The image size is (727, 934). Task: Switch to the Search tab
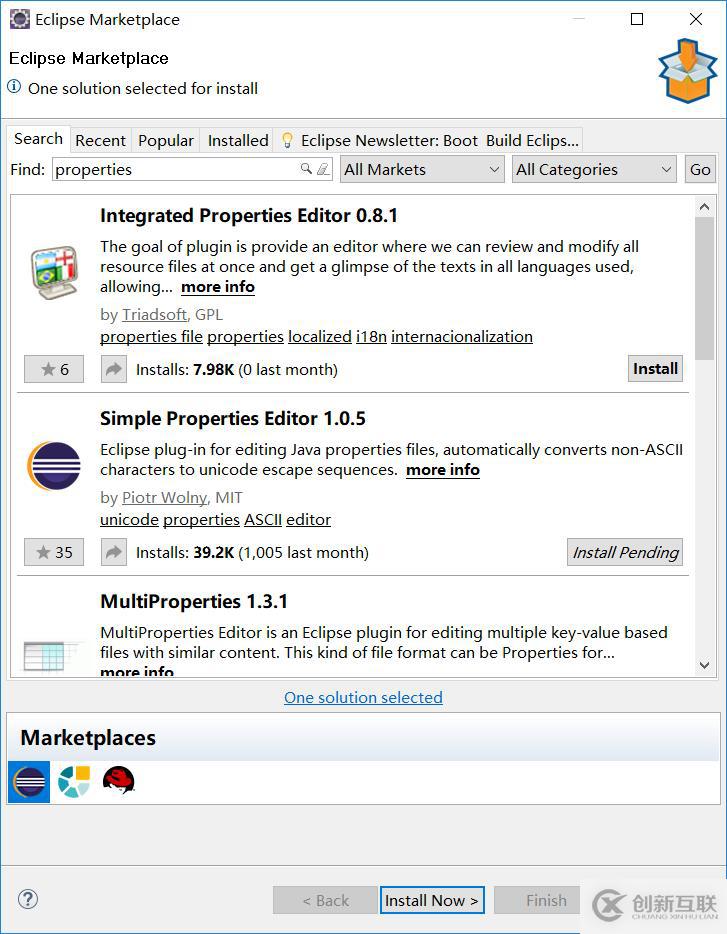pyautogui.click(x=38, y=139)
